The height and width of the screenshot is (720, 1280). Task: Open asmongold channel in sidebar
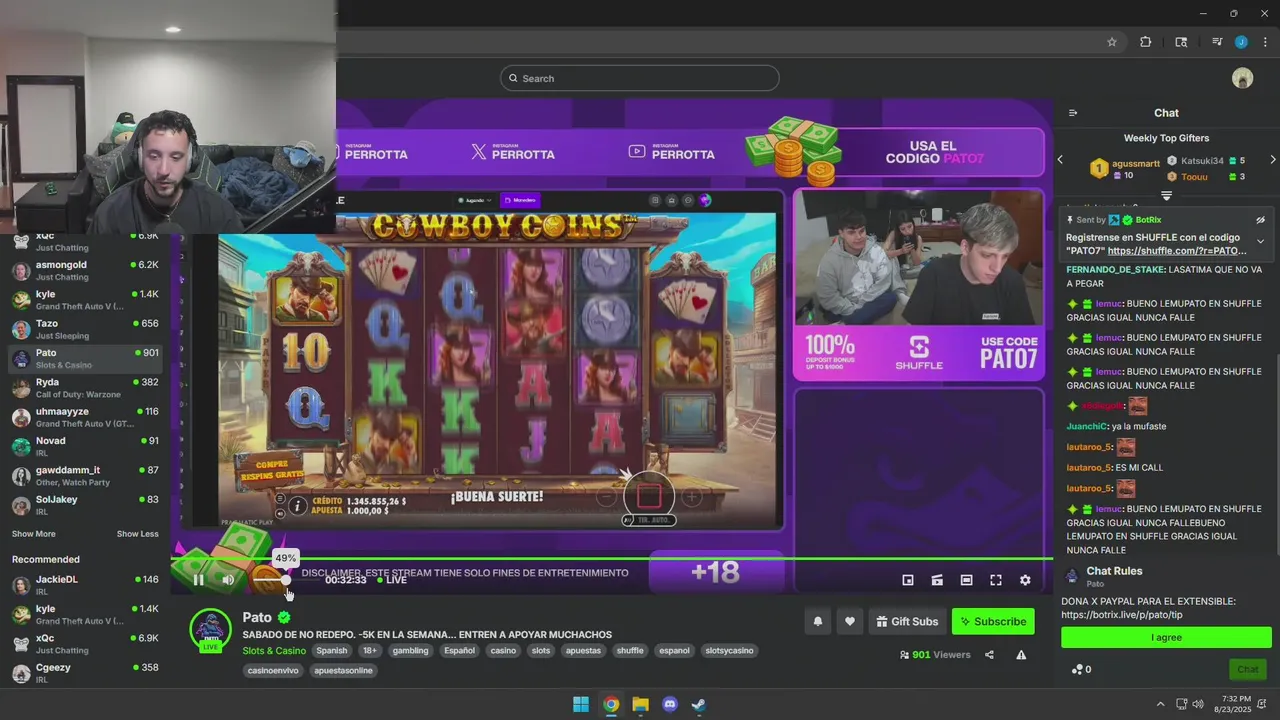pyautogui.click(x=85, y=270)
